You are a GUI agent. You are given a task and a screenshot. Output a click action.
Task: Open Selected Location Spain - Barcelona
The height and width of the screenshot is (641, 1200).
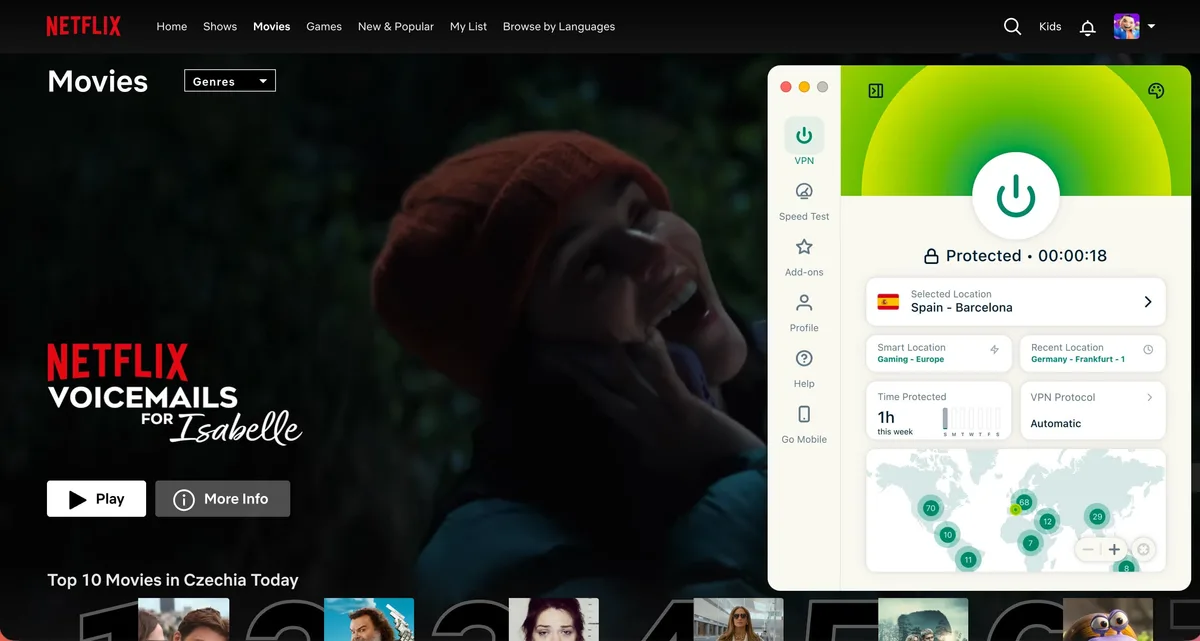(1016, 302)
